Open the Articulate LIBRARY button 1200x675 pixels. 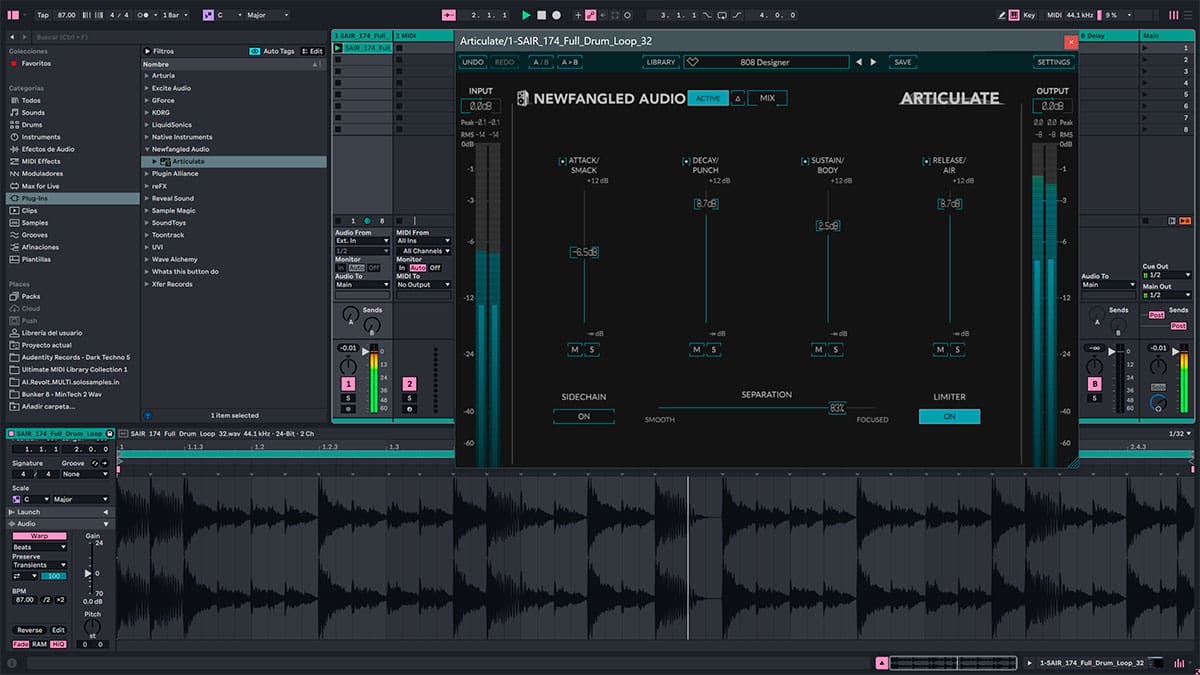(661, 62)
